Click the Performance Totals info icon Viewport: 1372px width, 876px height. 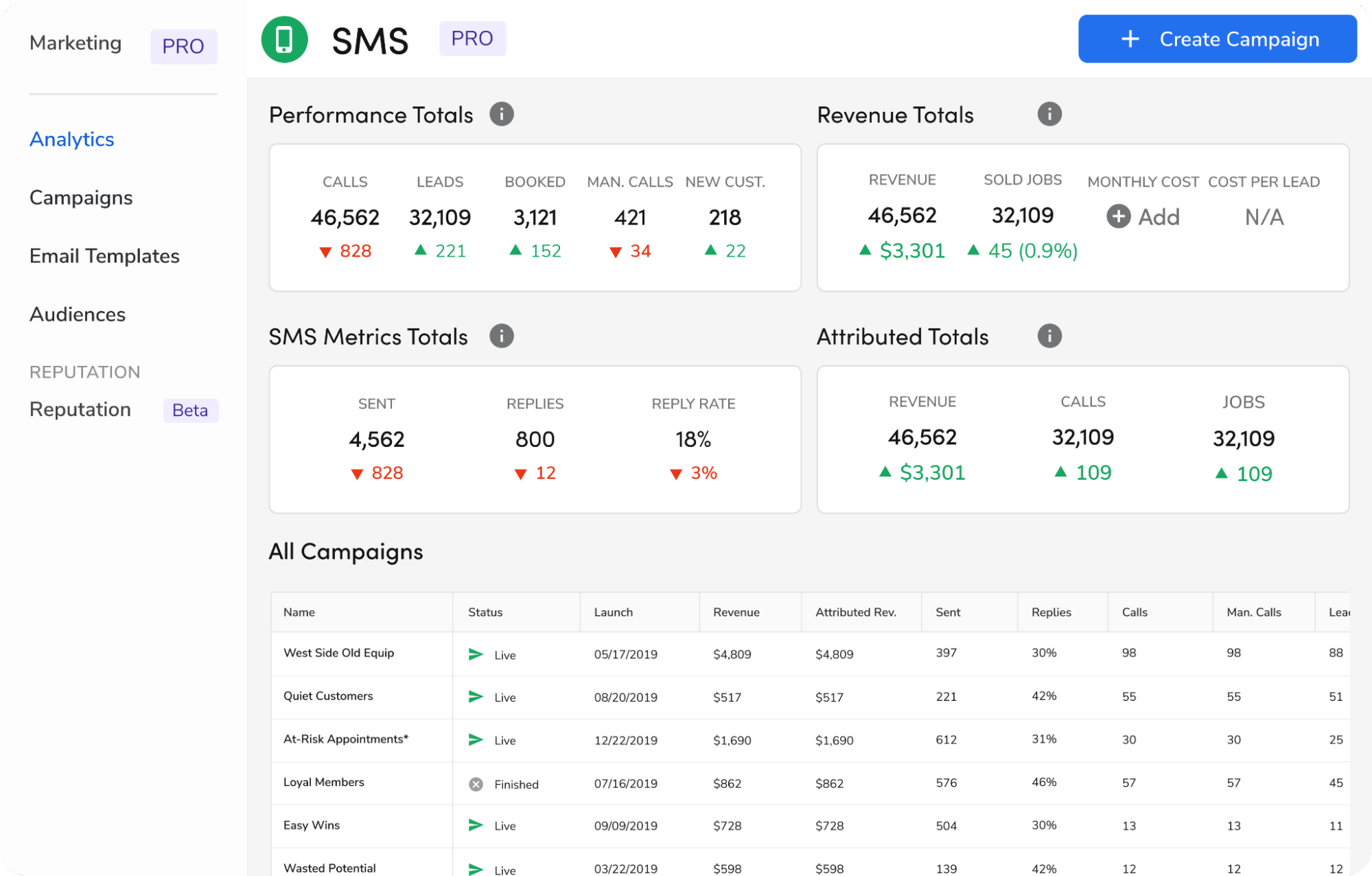(x=502, y=114)
